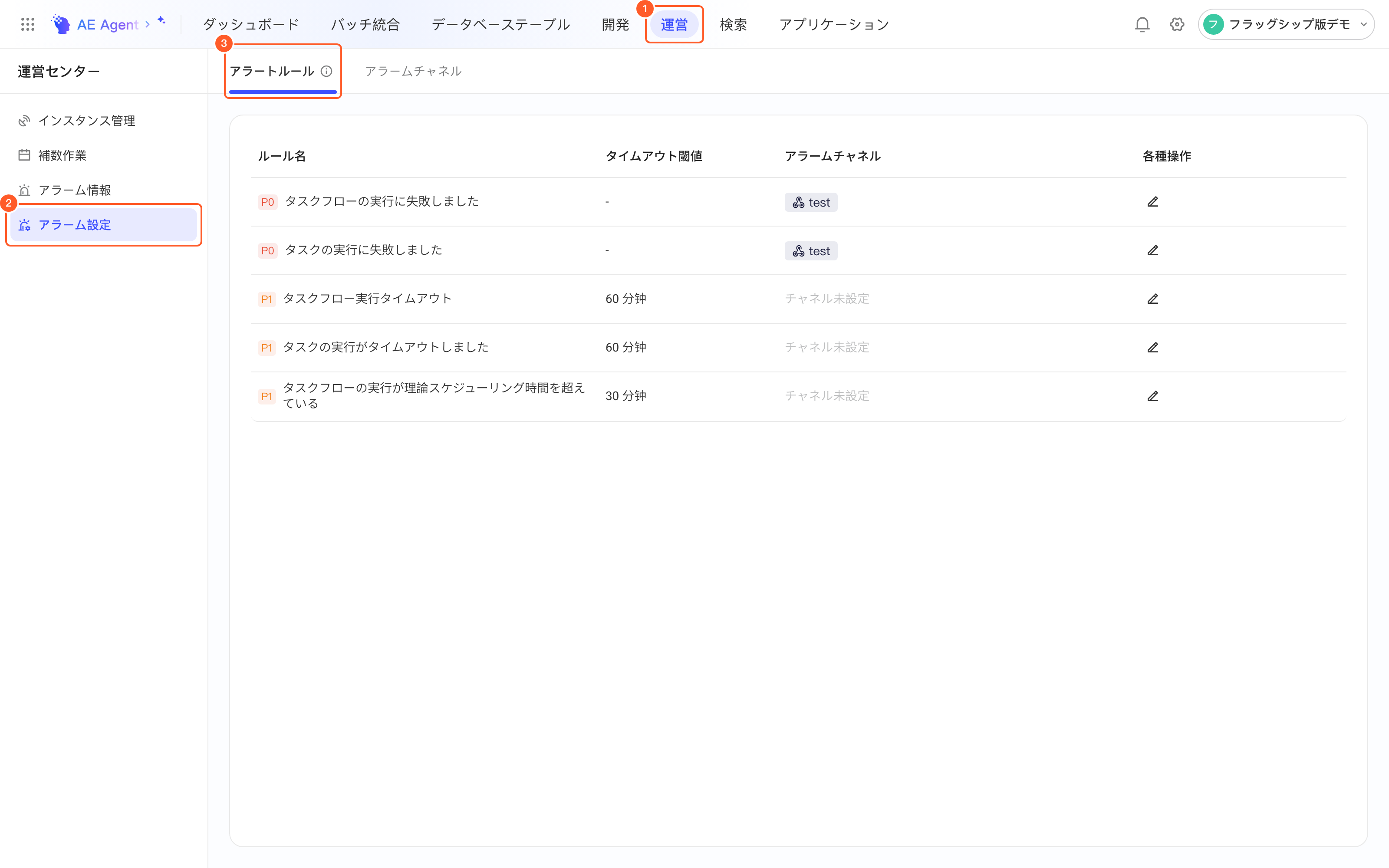Image resolution: width=1389 pixels, height=868 pixels.
Task: Expand the AE Agent breadcrumb chevron
Action: tap(148, 24)
